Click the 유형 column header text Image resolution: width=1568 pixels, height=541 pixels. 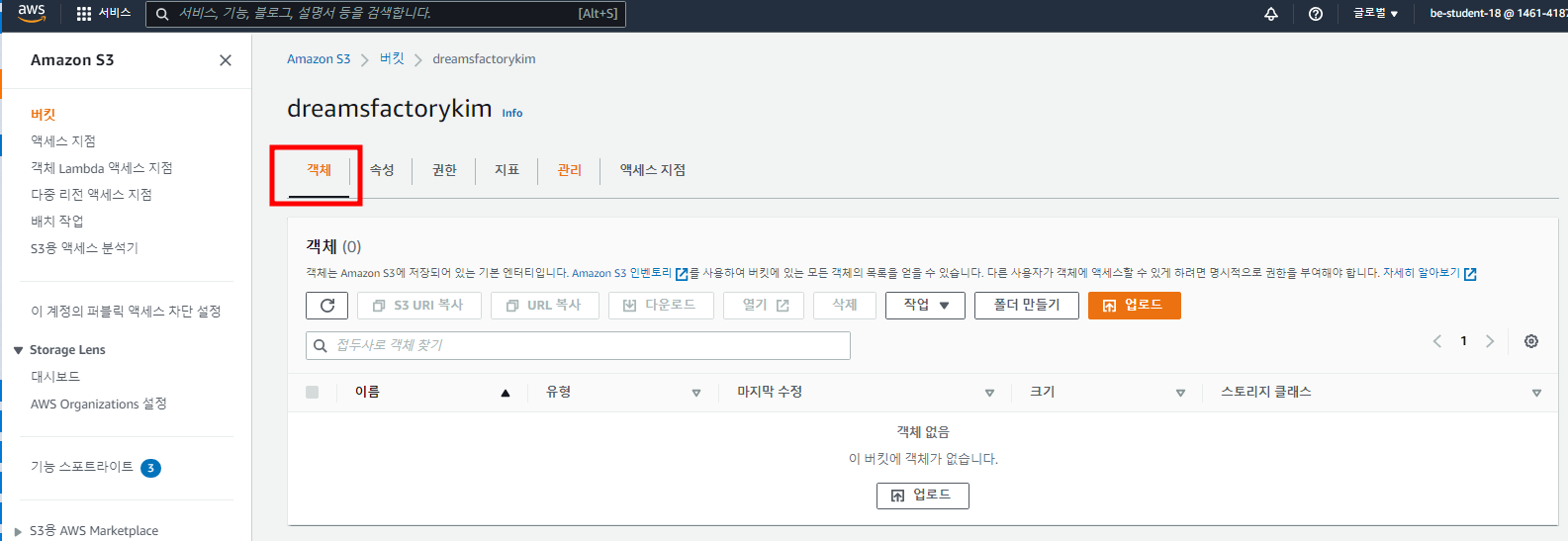pyautogui.click(x=559, y=393)
